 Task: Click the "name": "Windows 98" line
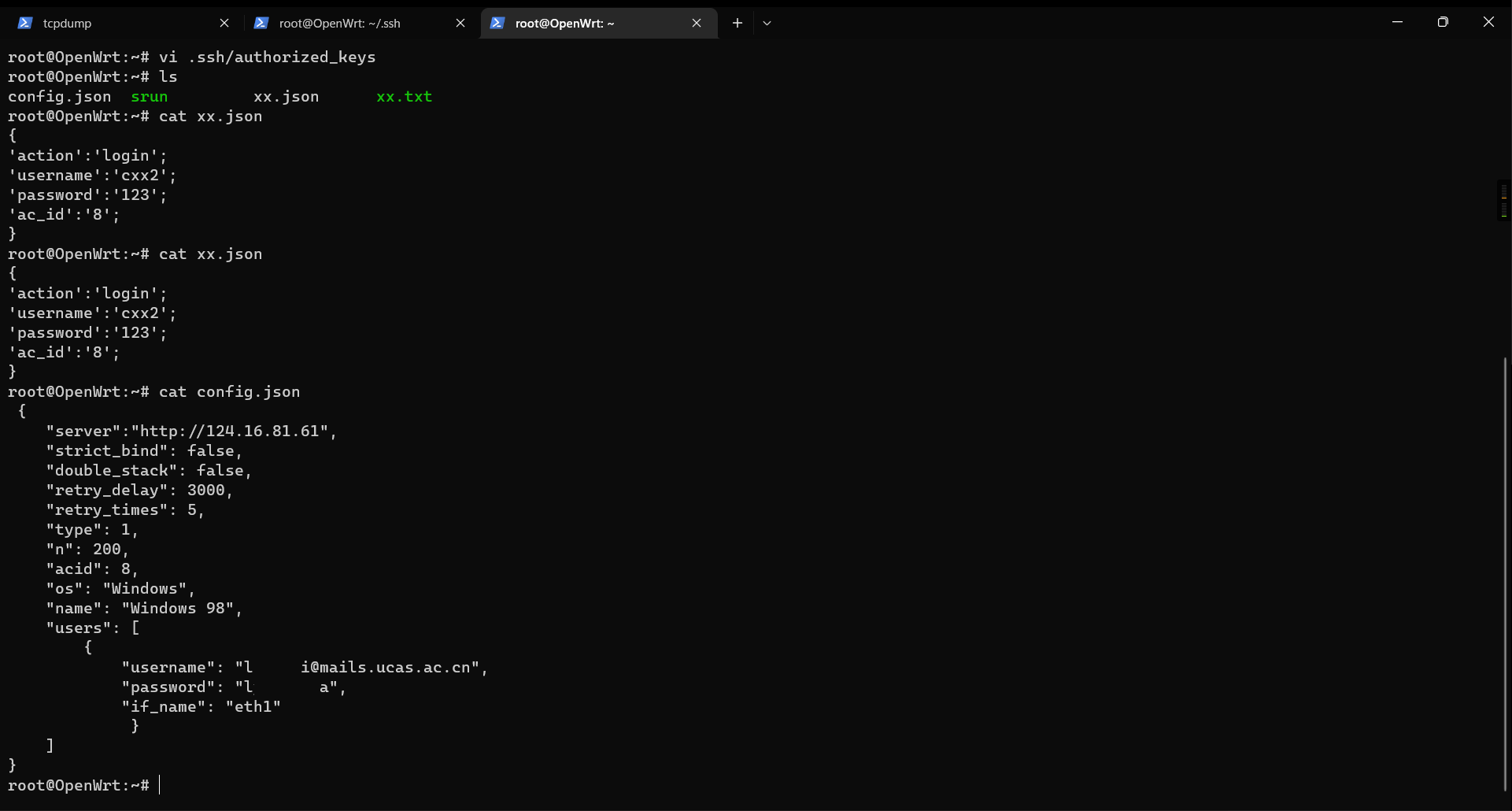[x=144, y=608]
